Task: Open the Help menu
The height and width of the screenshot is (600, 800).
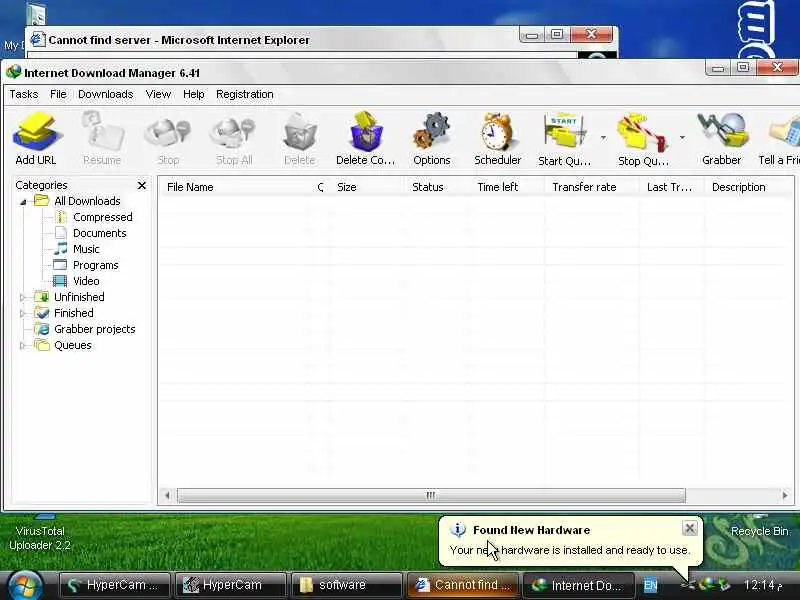Action: 193,94
